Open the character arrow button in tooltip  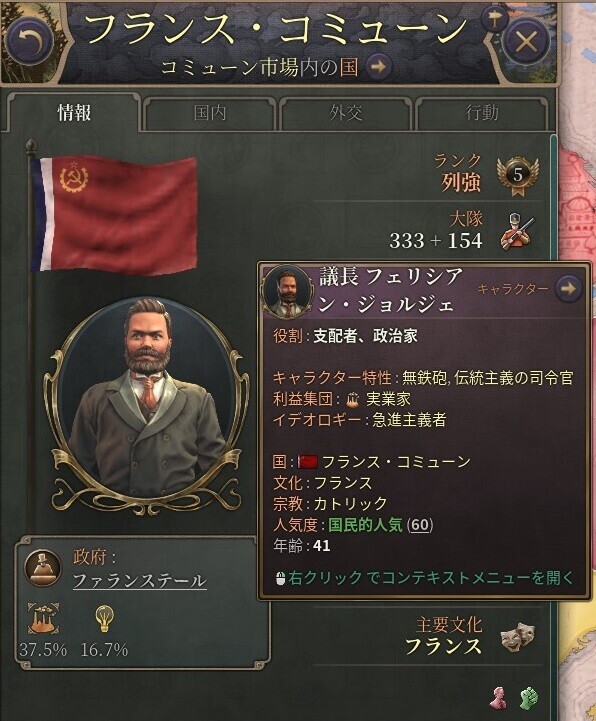coord(568,288)
